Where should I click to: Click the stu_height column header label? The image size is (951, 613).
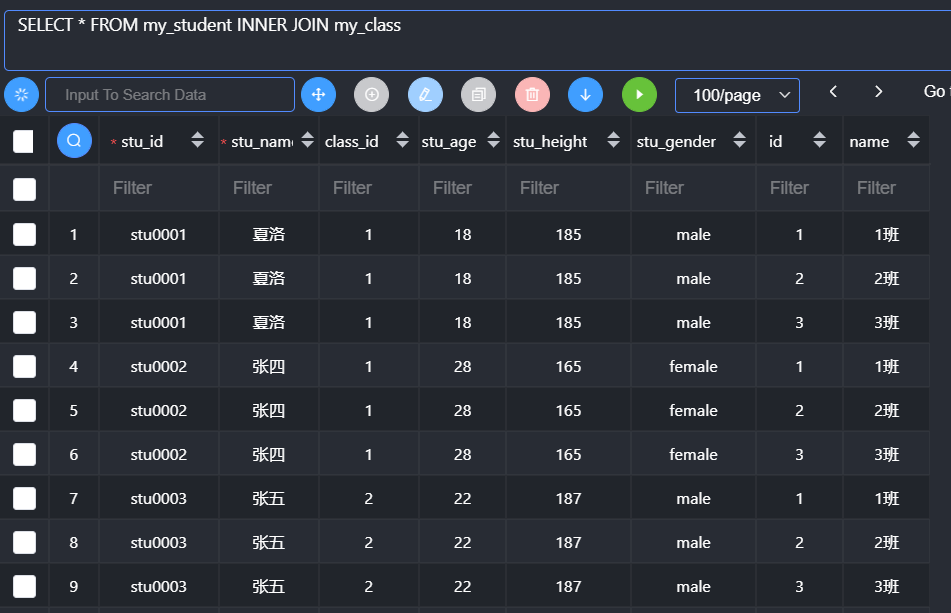[550, 141]
